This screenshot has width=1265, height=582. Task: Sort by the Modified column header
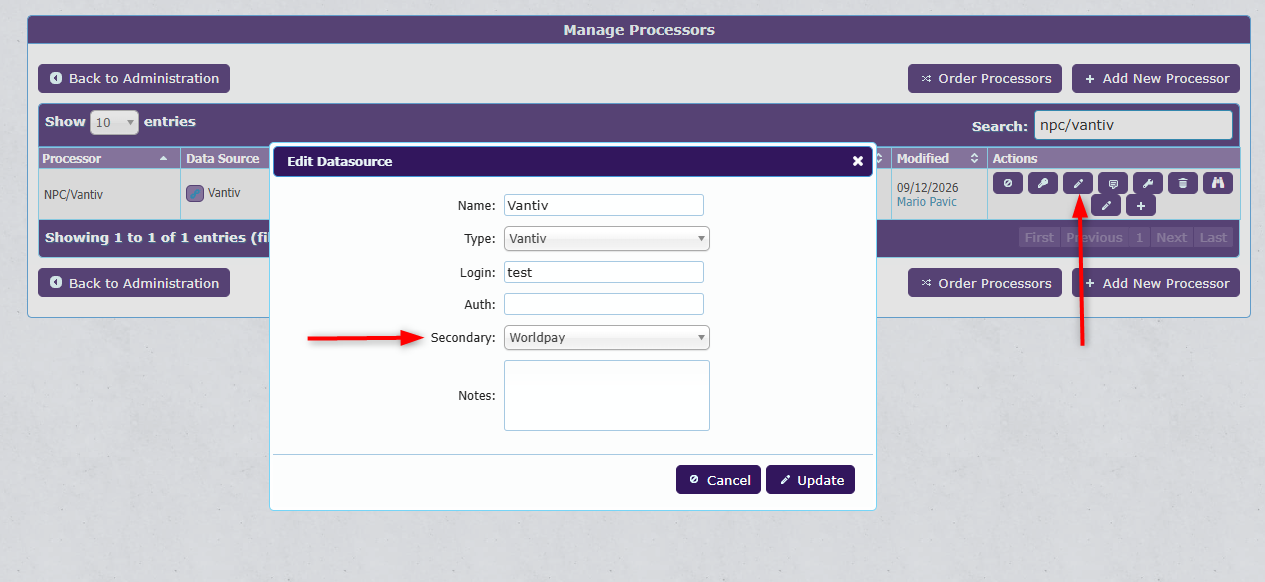(x=938, y=158)
